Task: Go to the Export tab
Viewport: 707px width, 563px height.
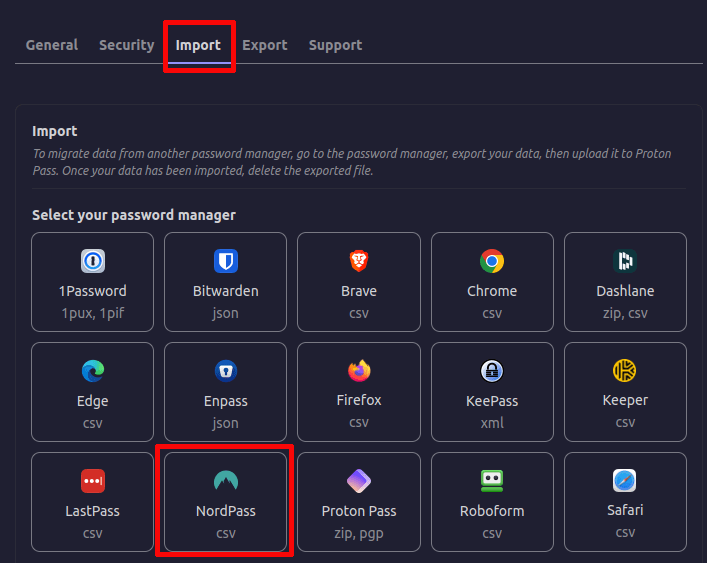Action: [x=265, y=45]
